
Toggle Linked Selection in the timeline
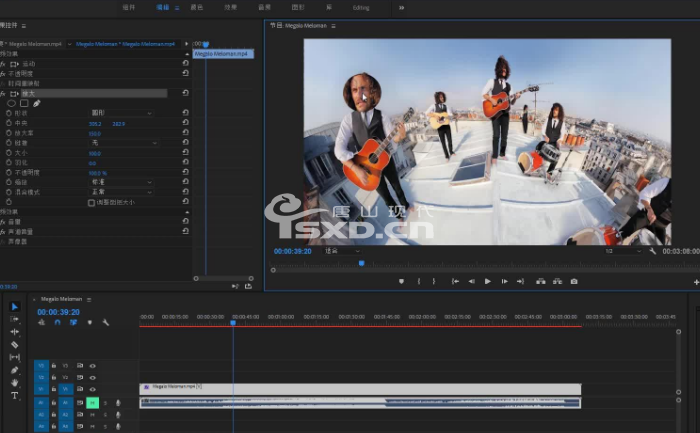click(x=73, y=322)
